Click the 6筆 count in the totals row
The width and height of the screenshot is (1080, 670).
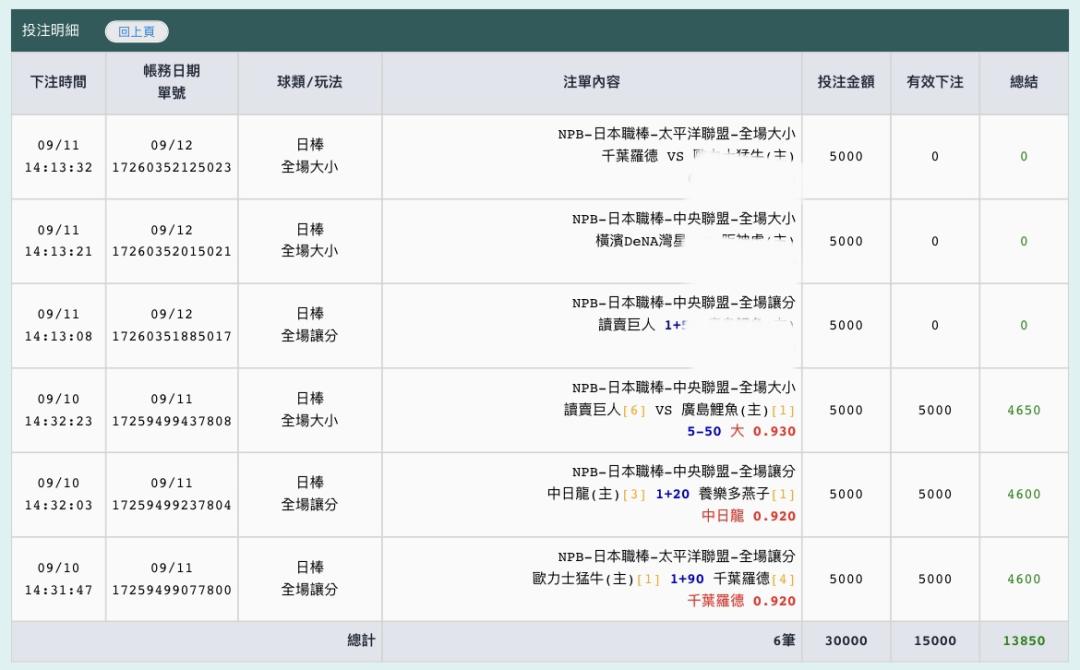(784, 640)
